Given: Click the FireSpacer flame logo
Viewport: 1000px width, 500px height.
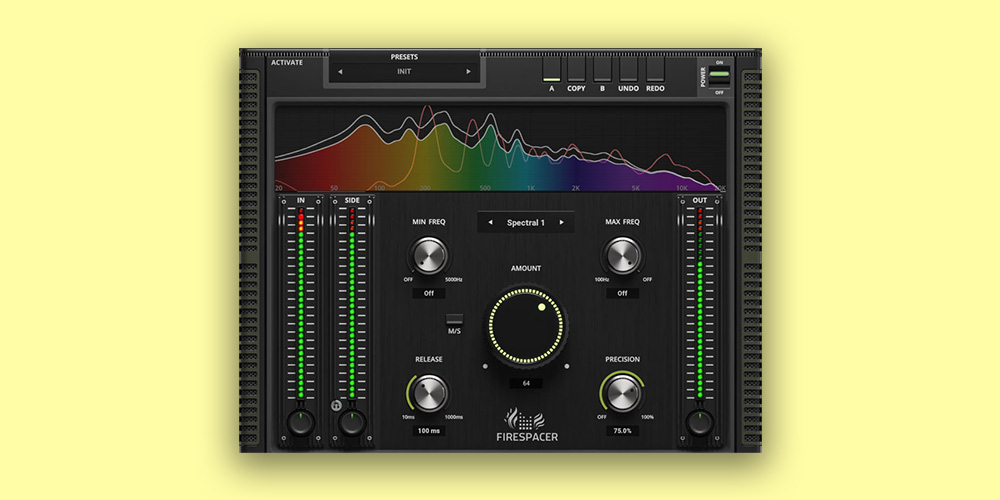Looking at the screenshot, I should 525,416.
